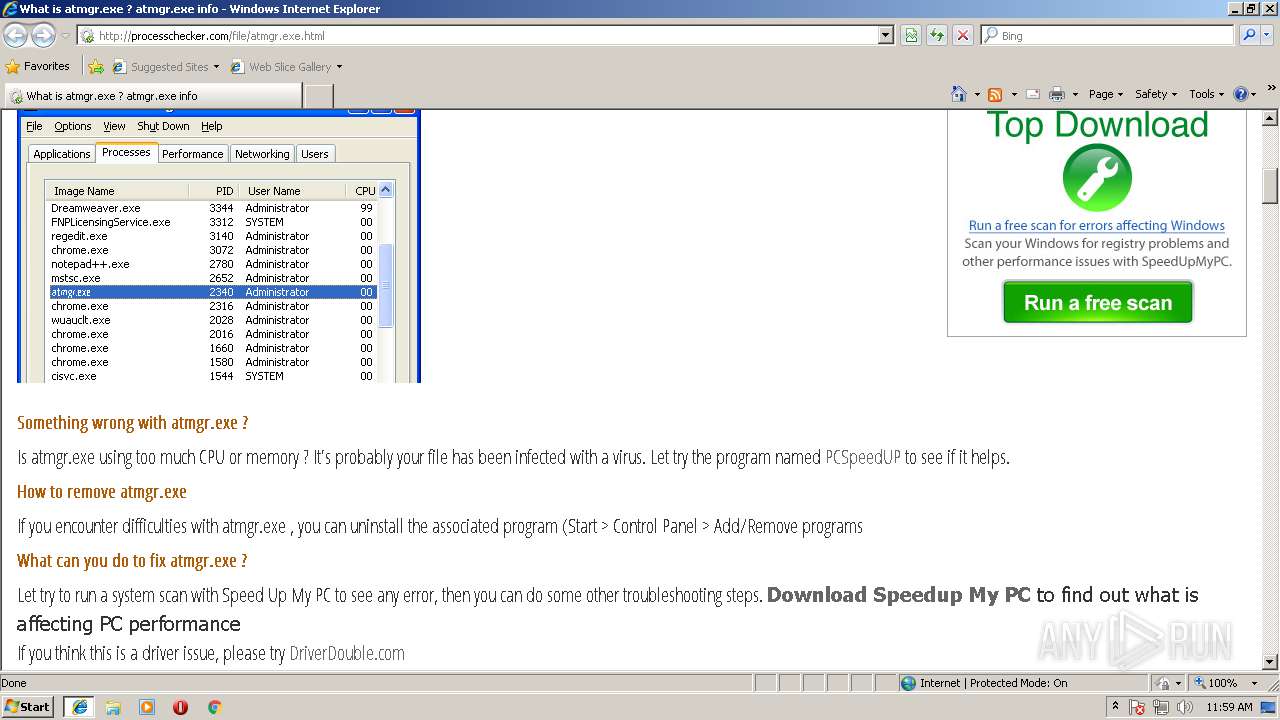This screenshot has height=720, width=1280.
Task: Click 'Something wrong with atmgr.exe ?' heading
Action: coord(132,423)
